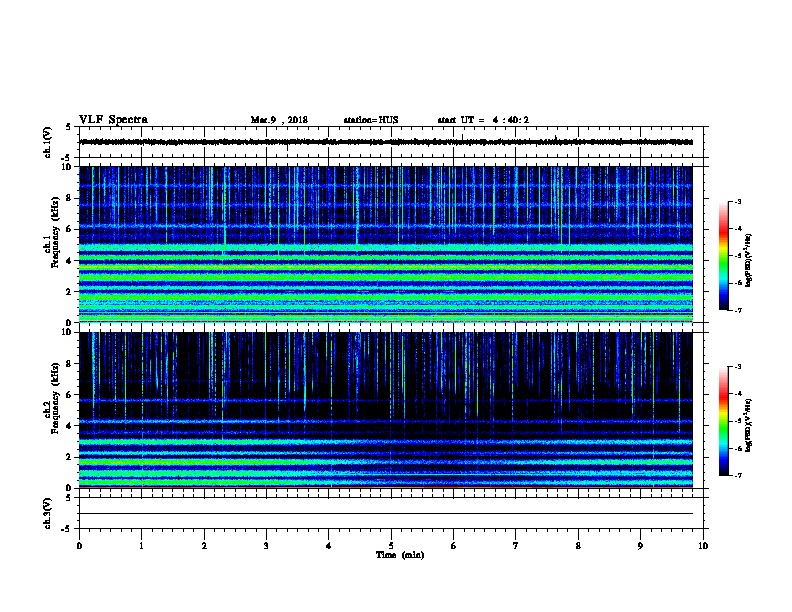Click the 'station=HUS' header label
Viewport: 792px width, 612px height.
click(x=371, y=120)
